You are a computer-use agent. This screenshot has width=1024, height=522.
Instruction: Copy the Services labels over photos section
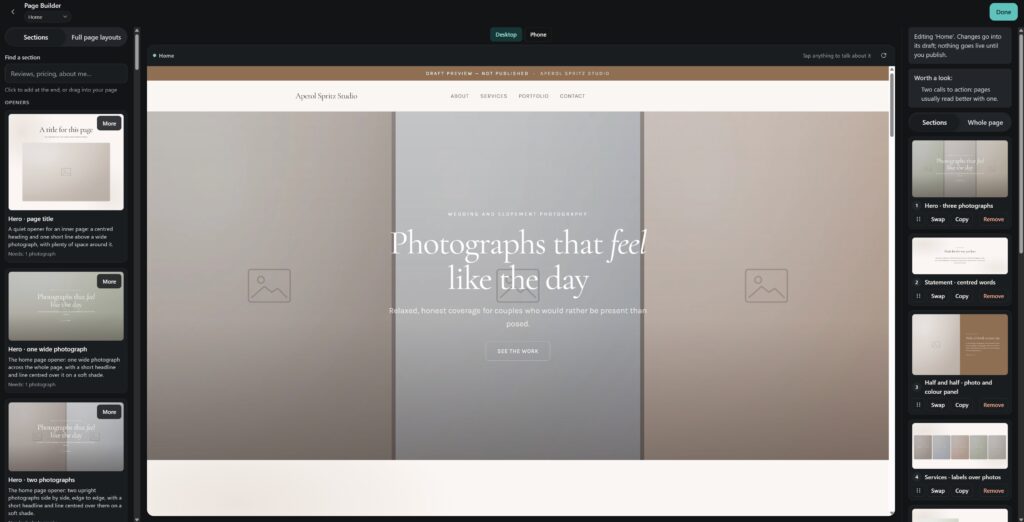point(961,491)
